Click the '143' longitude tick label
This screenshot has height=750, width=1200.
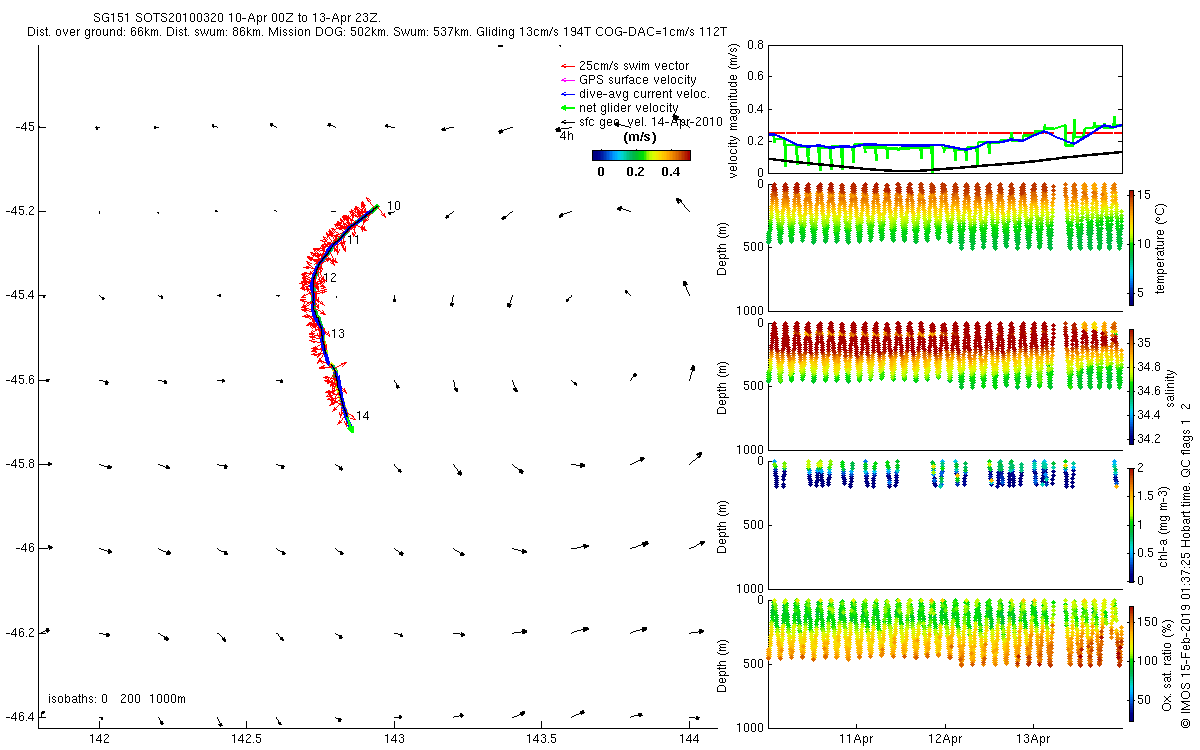click(394, 738)
